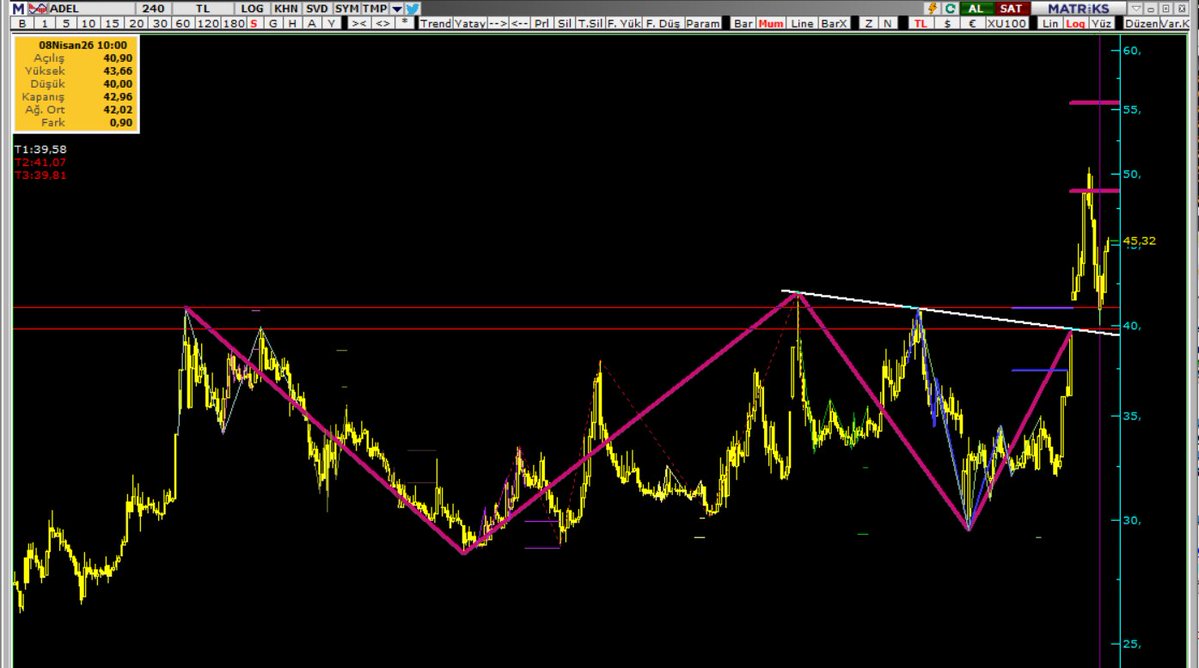The width and height of the screenshot is (1199, 668).
Task: Click the green C refresh icon
Action: tap(950, 8)
